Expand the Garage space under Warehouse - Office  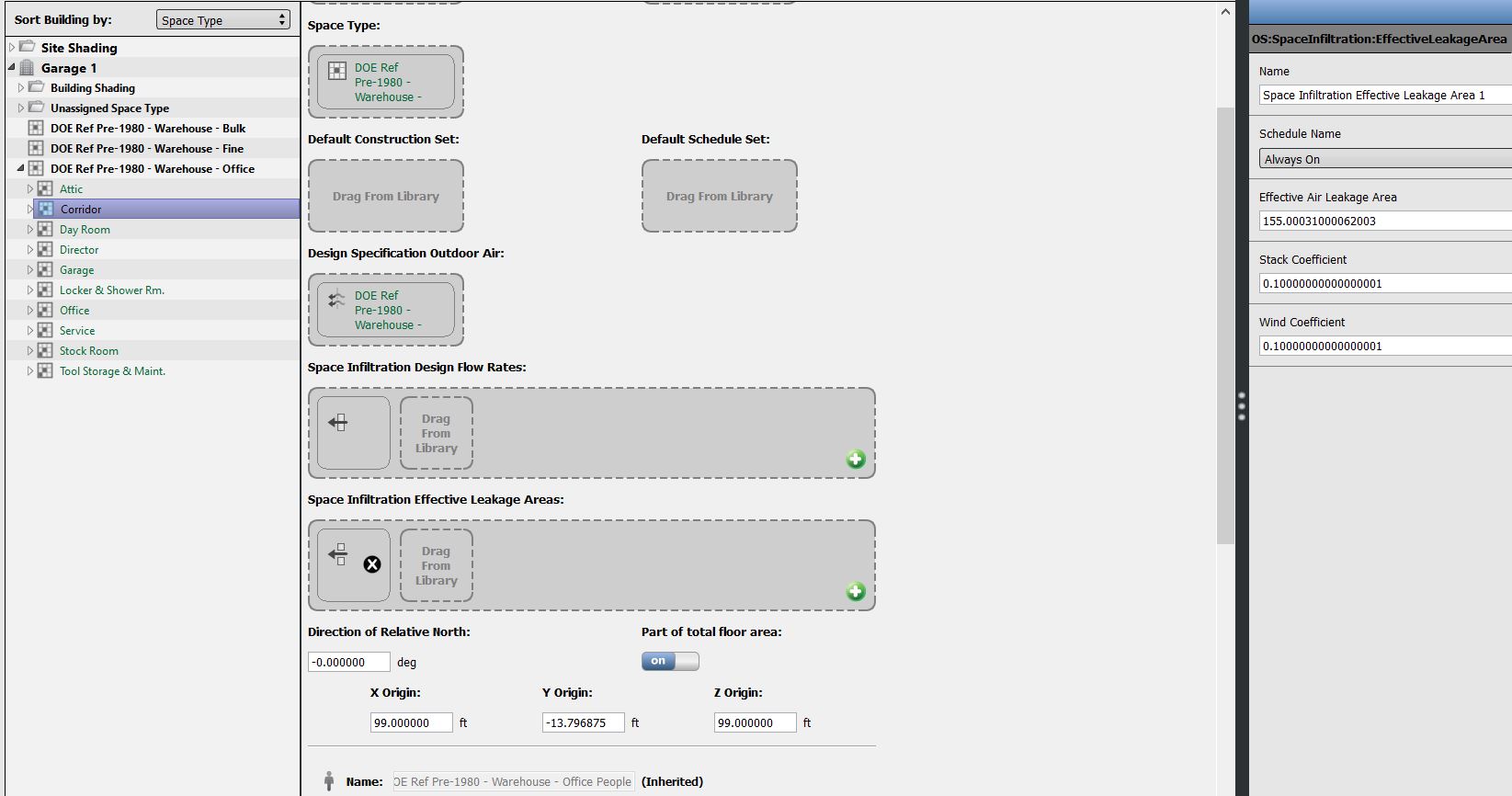pyautogui.click(x=30, y=269)
